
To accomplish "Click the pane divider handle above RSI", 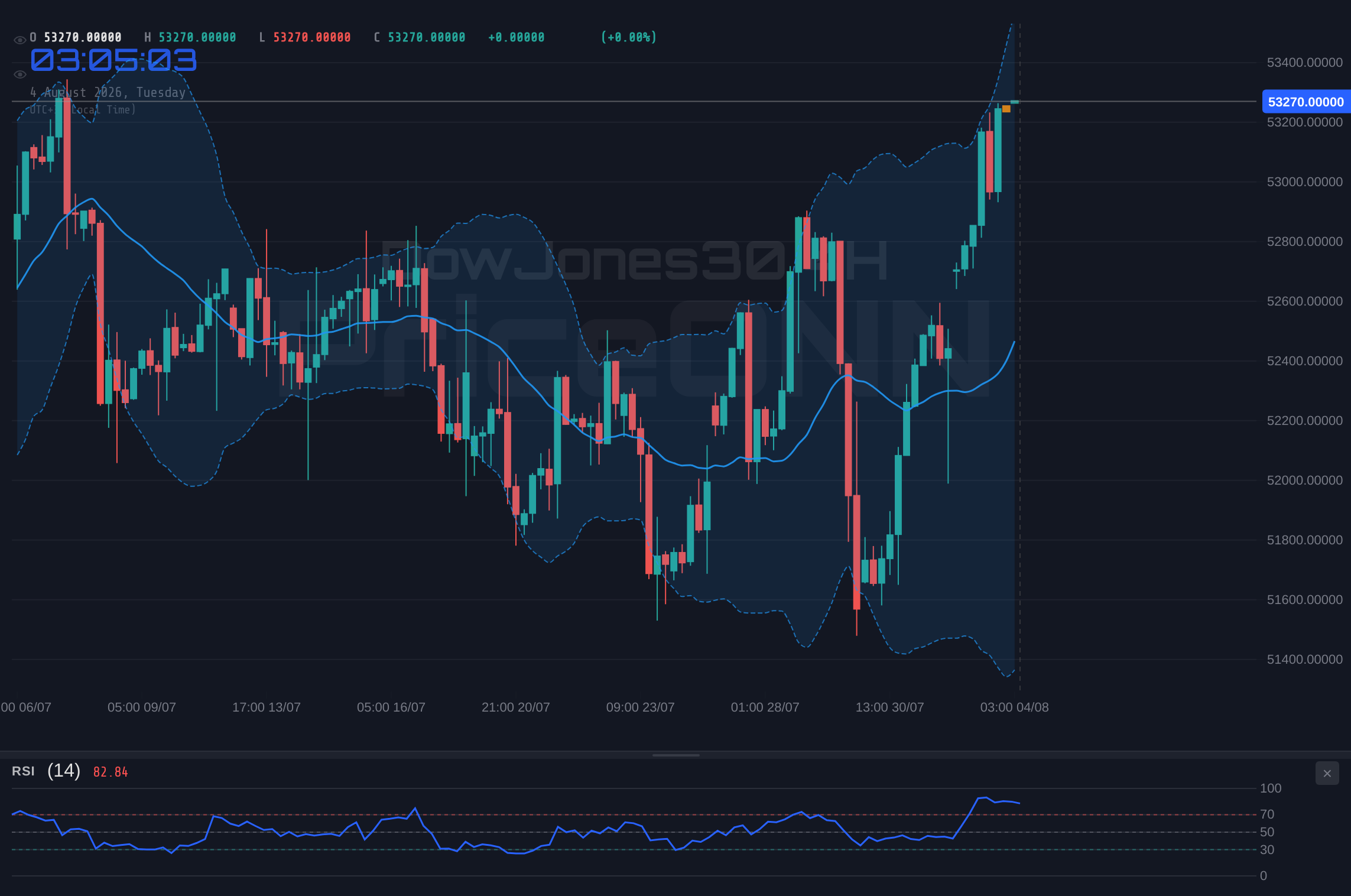I will click(675, 755).
